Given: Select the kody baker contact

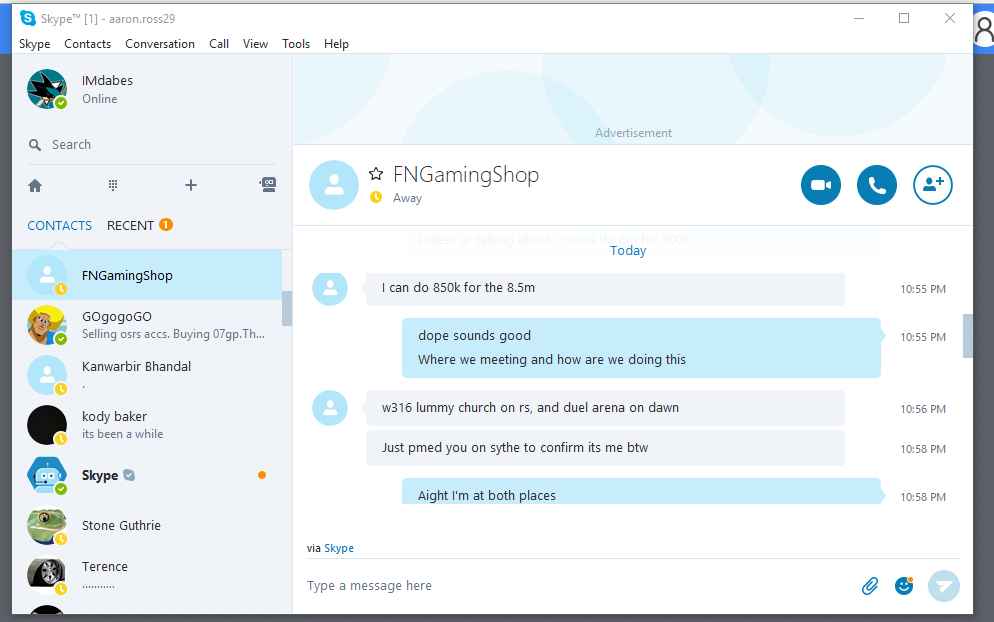Looking at the screenshot, I should click(147, 425).
